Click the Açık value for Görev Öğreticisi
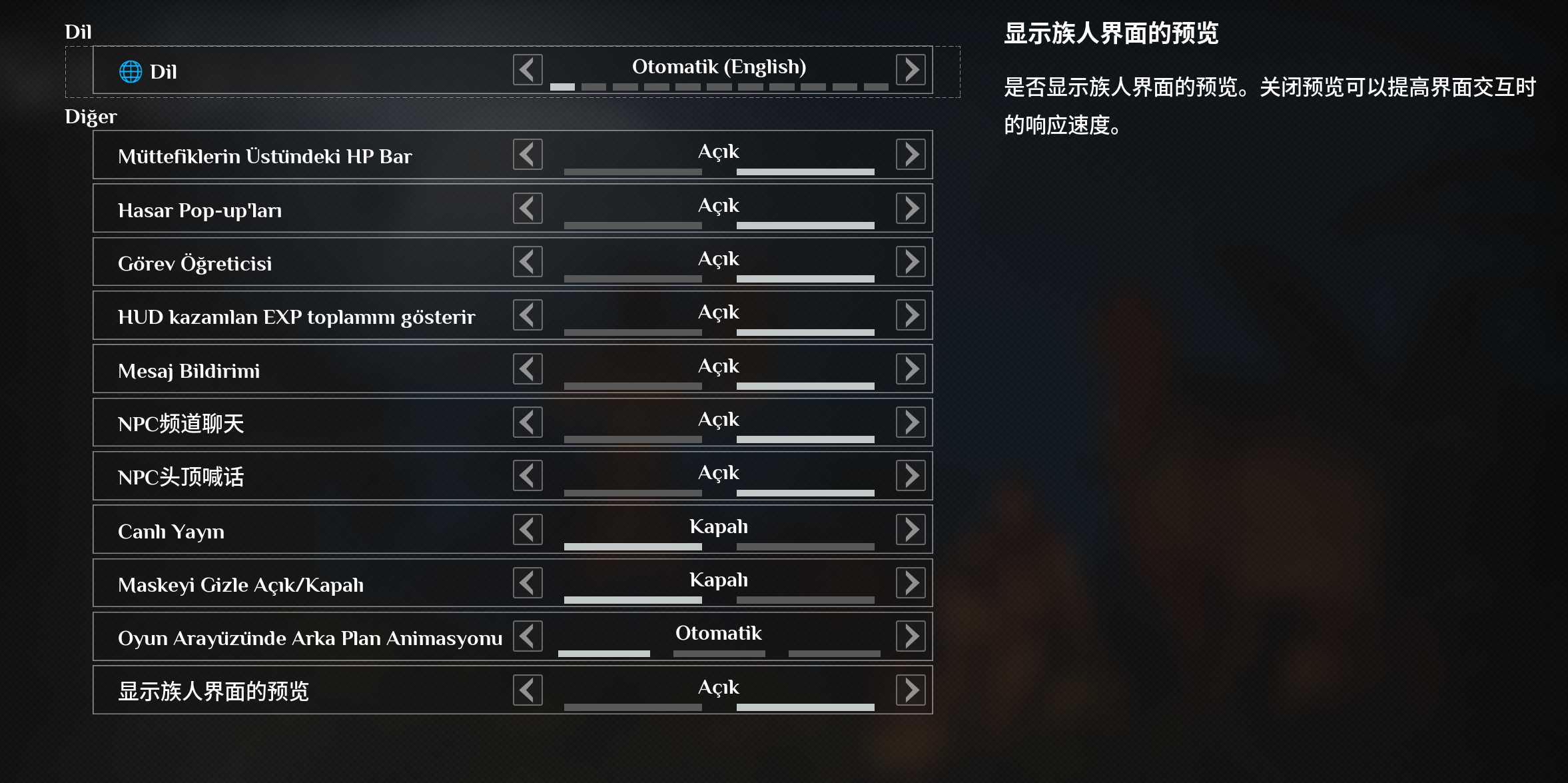 tap(718, 259)
